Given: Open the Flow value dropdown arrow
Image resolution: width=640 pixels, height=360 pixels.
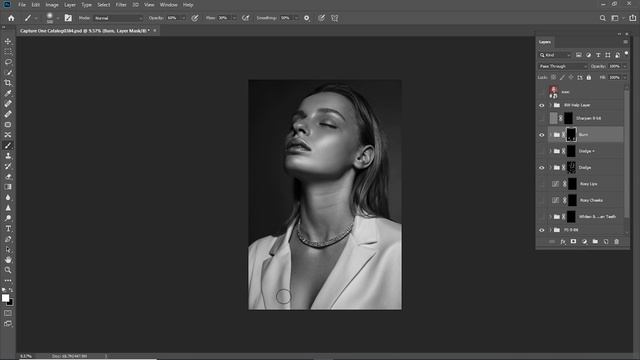Looking at the screenshot, I should click(x=234, y=18).
